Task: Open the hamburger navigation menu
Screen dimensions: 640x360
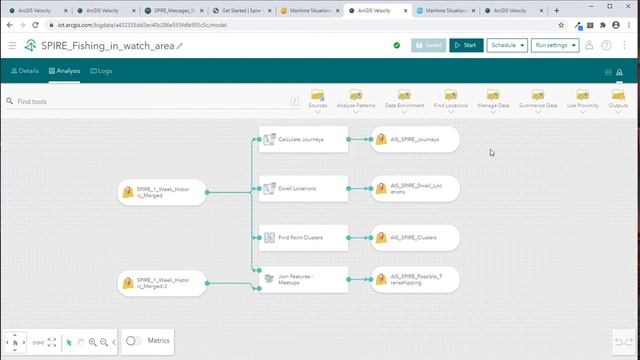Action: [12, 45]
